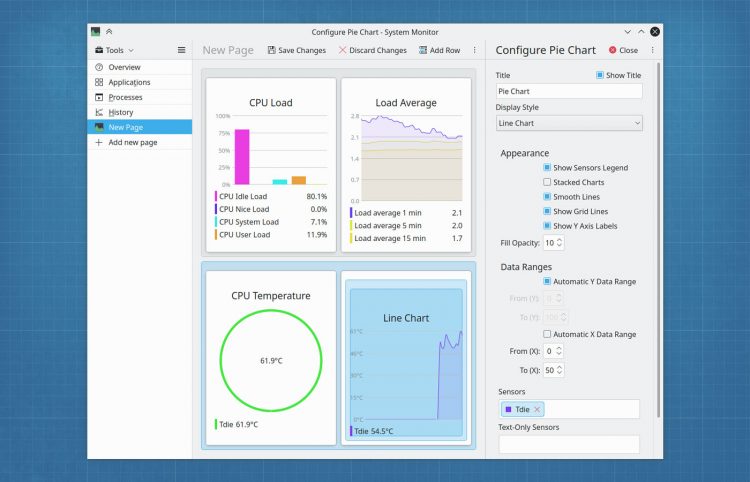The width and height of the screenshot is (750, 482).
Task: Select the Line Chart card
Action: (x=406, y=358)
